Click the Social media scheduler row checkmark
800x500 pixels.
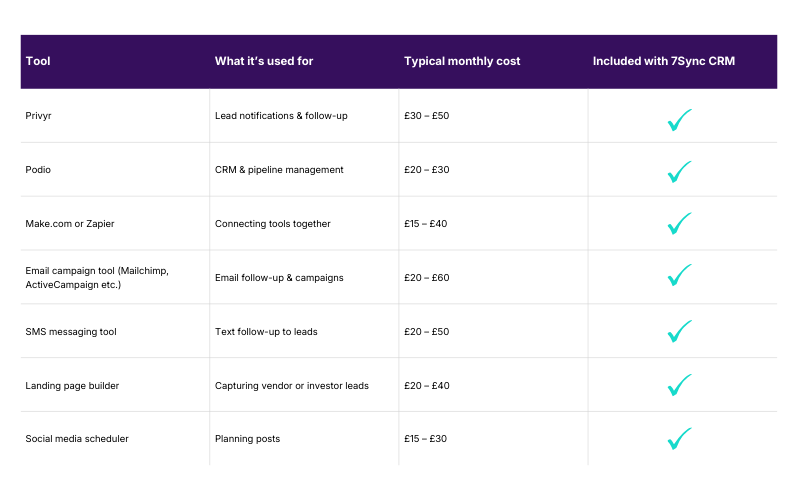680,438
